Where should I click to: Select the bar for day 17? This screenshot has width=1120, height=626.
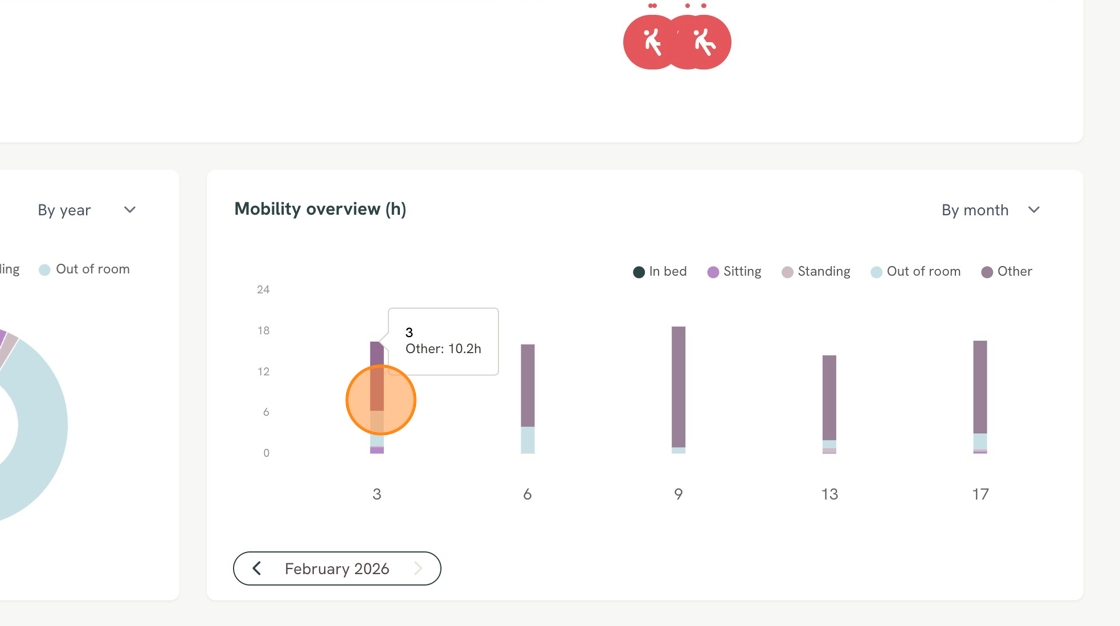[x=980, y=397]
